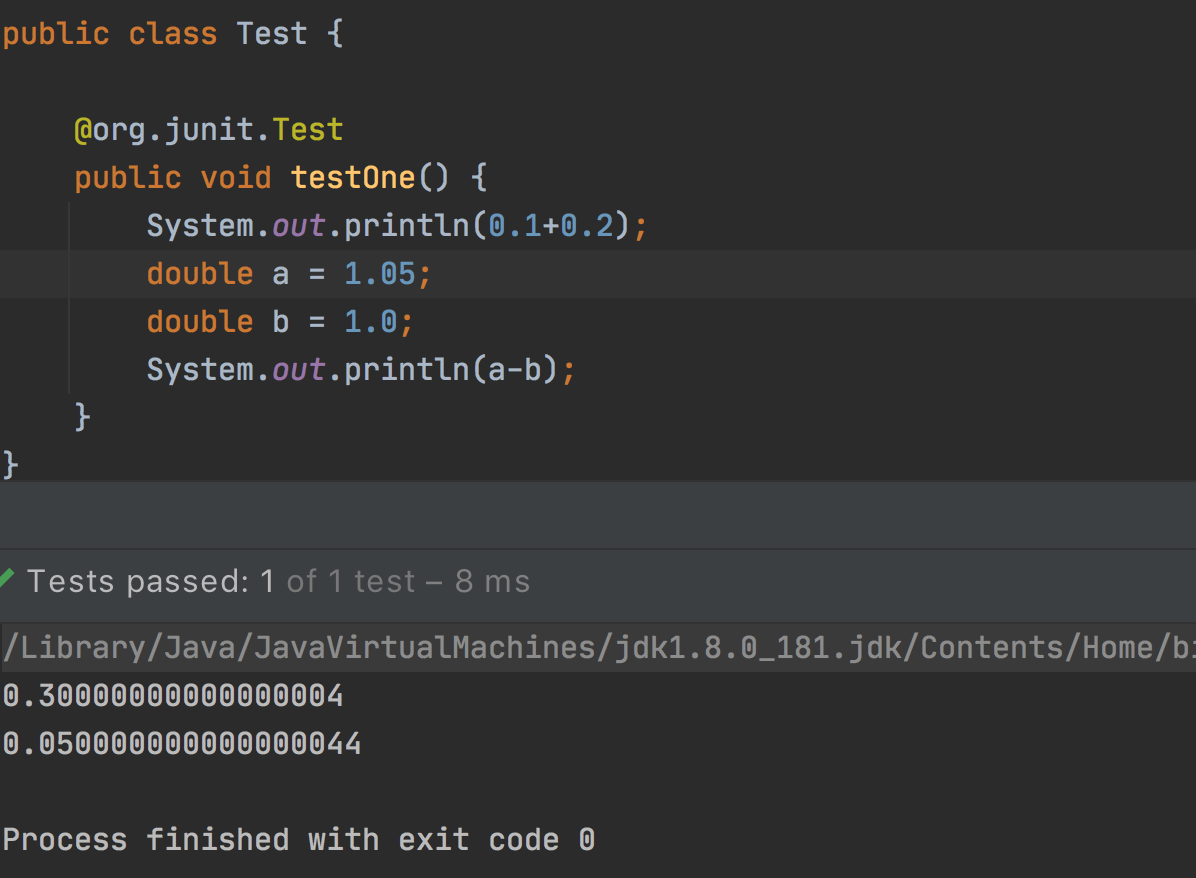The width and height of the screenshot is (1196, 878).
Task: Click the 'Tests passed: 1' status text
Action: coord(150,581)
